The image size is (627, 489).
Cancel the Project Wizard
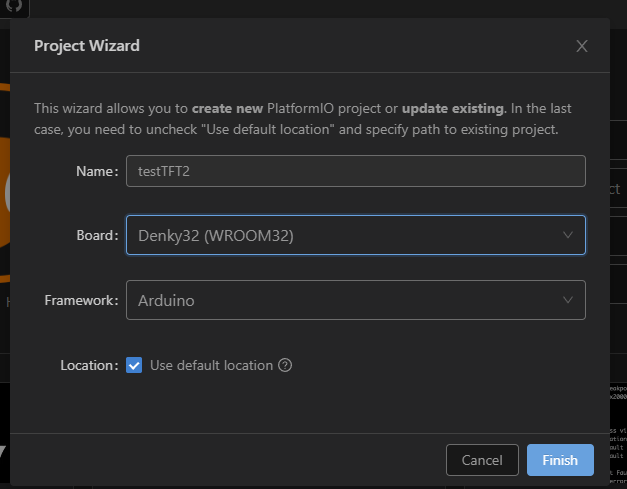point(482,460)
